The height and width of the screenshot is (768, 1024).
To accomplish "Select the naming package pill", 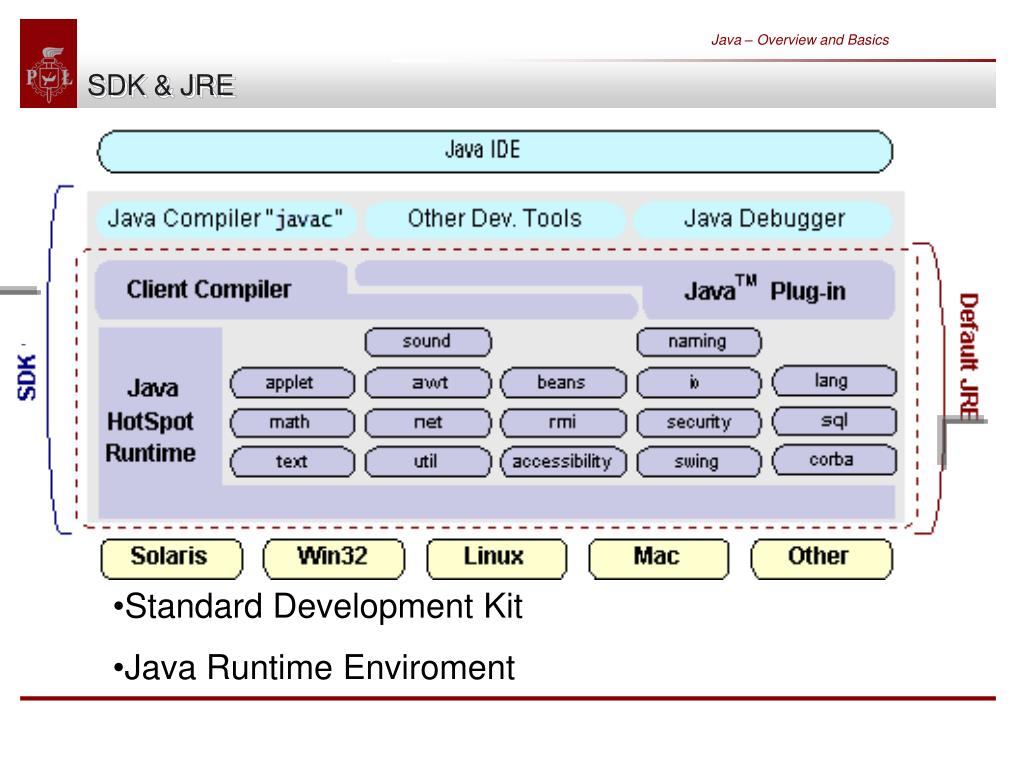I will [x=699, y=342].
